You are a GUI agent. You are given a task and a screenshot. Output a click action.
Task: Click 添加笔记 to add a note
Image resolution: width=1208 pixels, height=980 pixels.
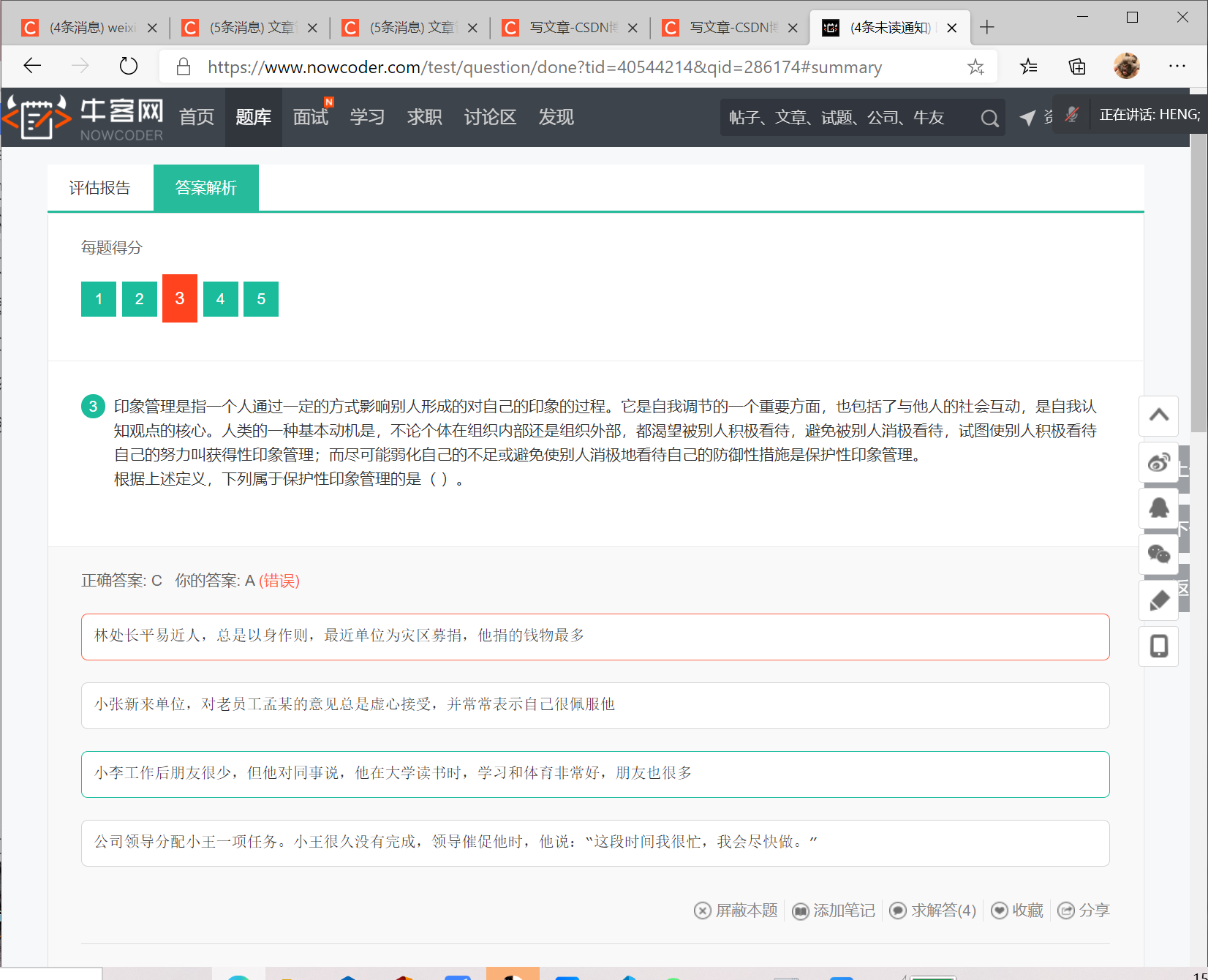[834, 911]
